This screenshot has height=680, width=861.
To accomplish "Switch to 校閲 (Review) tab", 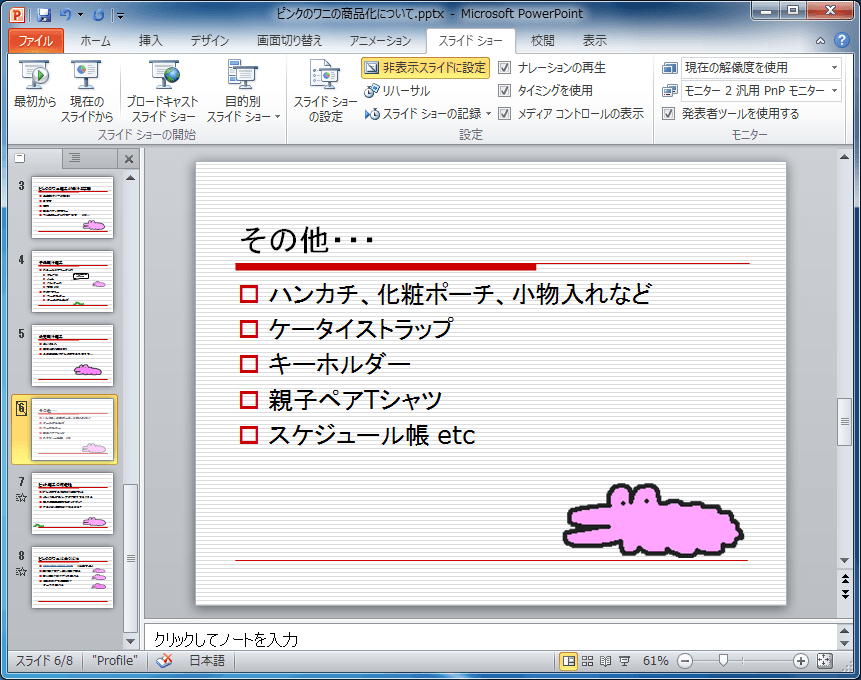I will [x=543, y=41].
